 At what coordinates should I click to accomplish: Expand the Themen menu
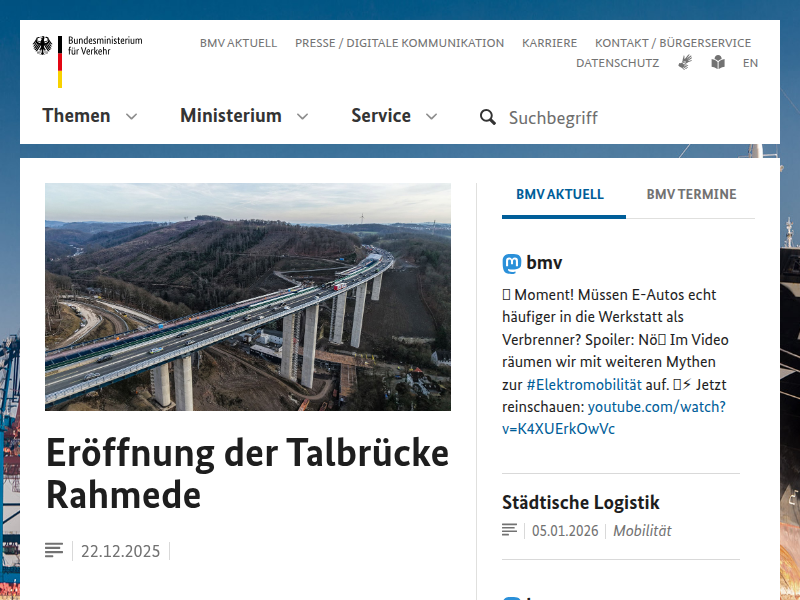pos(89,116)
